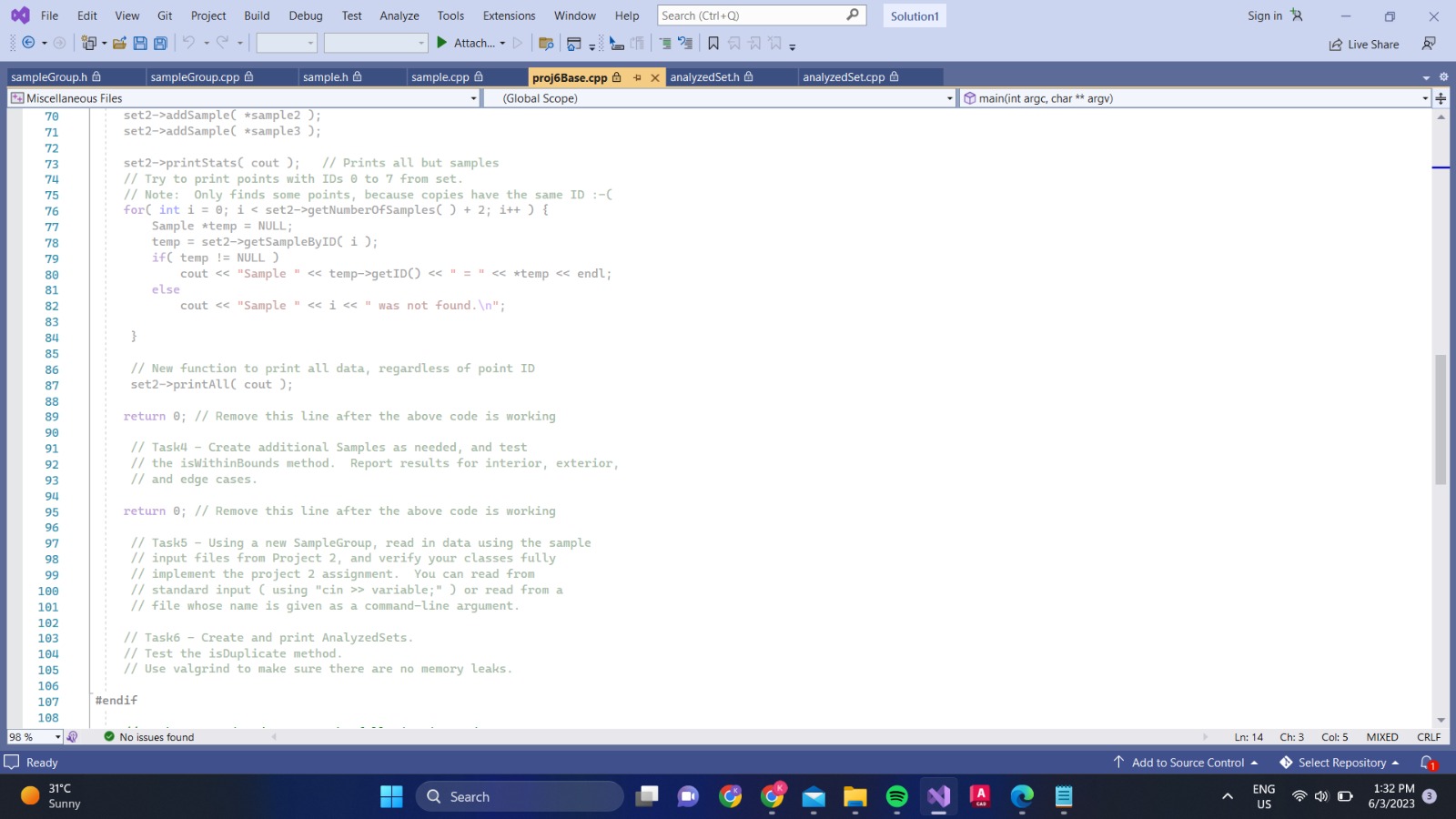Click the Save All icon
Image resolution: width=1456 pixels, height=819 pixels.
160,43
